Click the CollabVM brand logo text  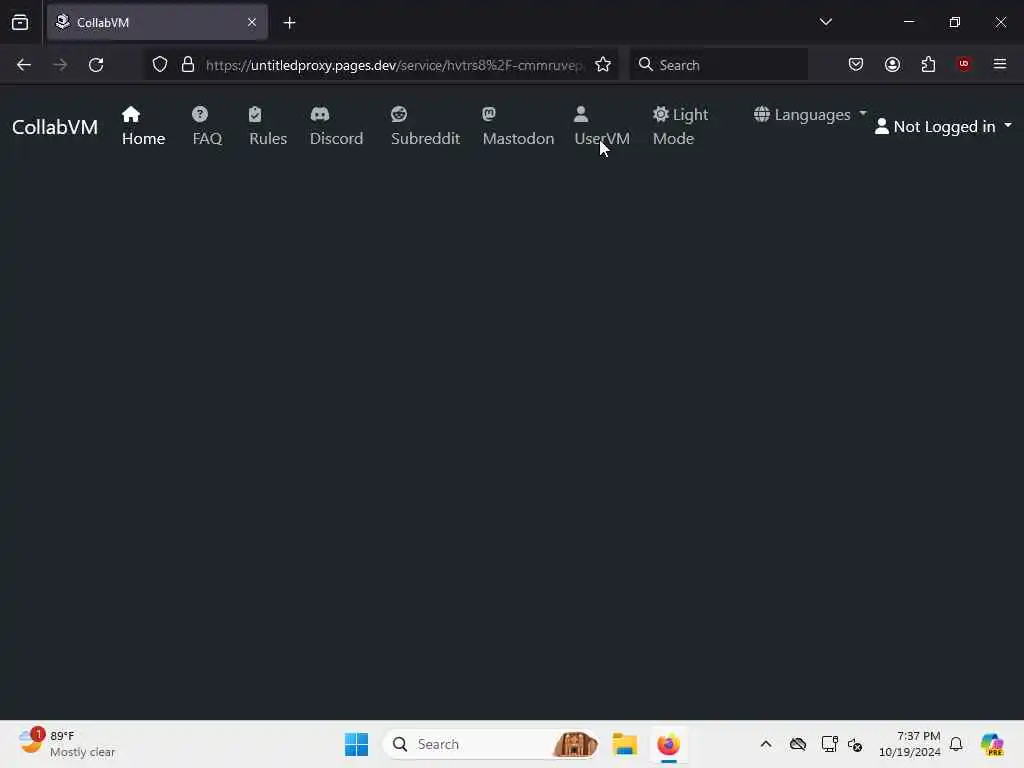55,126
